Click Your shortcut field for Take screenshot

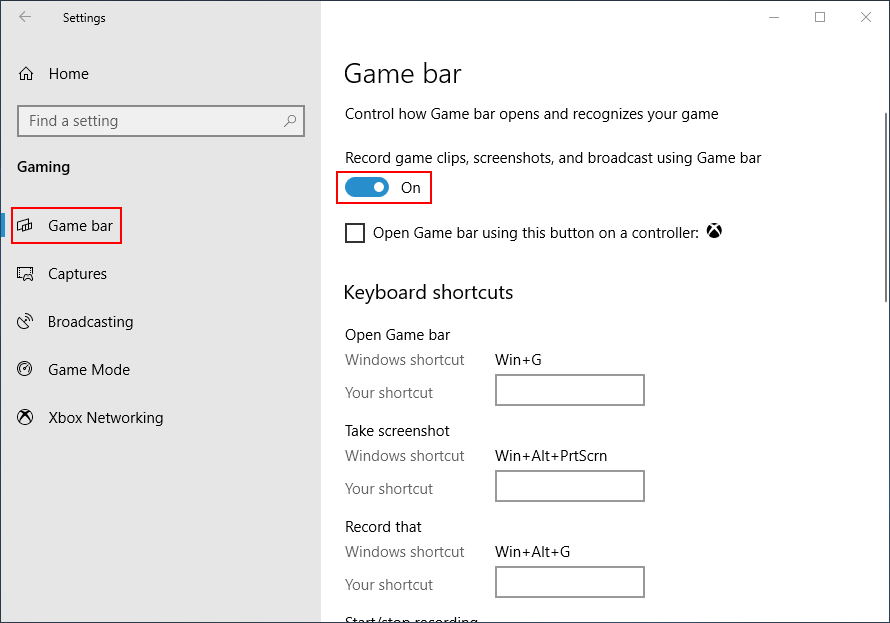569,486
